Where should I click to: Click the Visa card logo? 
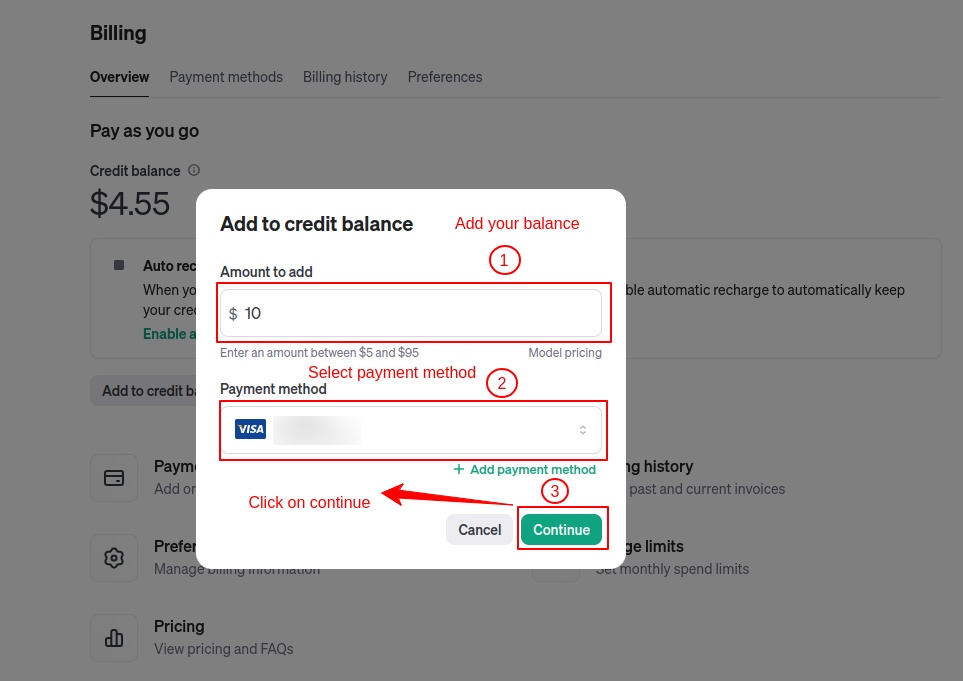(x=250, y=429)
